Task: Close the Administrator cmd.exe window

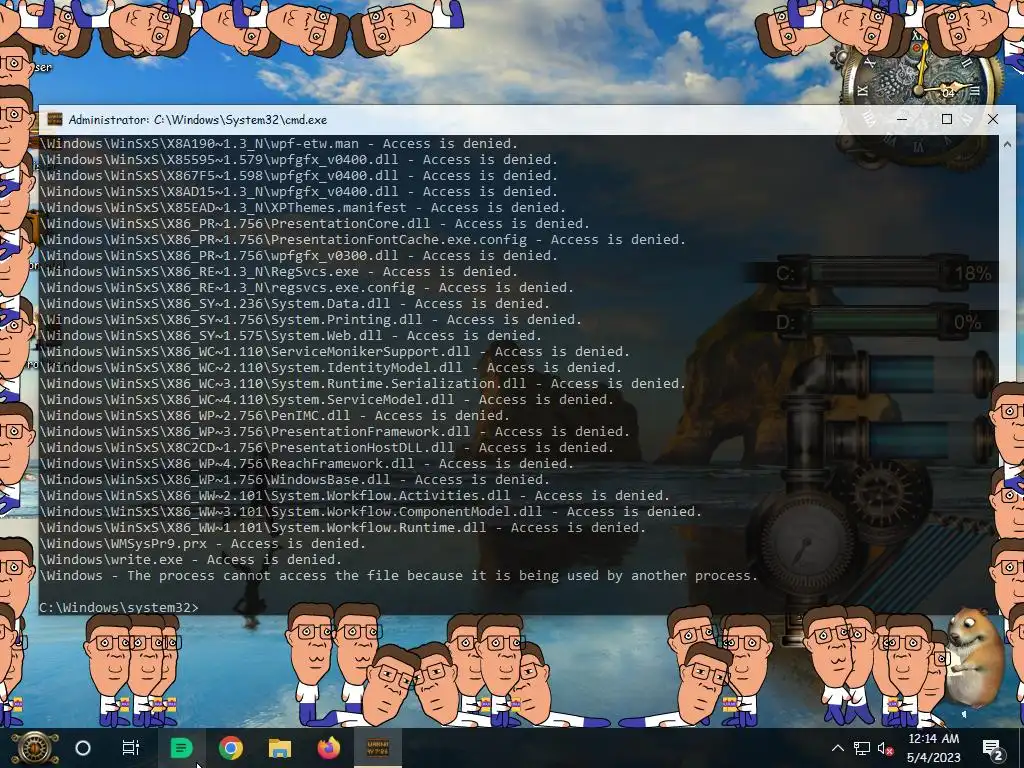Action: [x=993, y=120]
